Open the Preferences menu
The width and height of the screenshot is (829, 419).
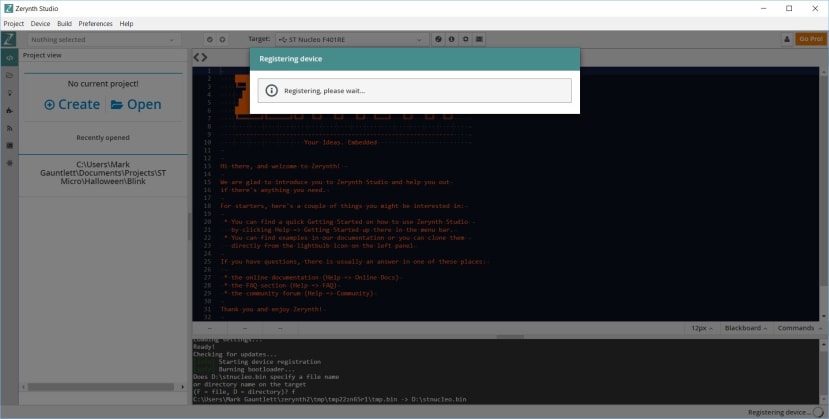click(x=96, y=24)
